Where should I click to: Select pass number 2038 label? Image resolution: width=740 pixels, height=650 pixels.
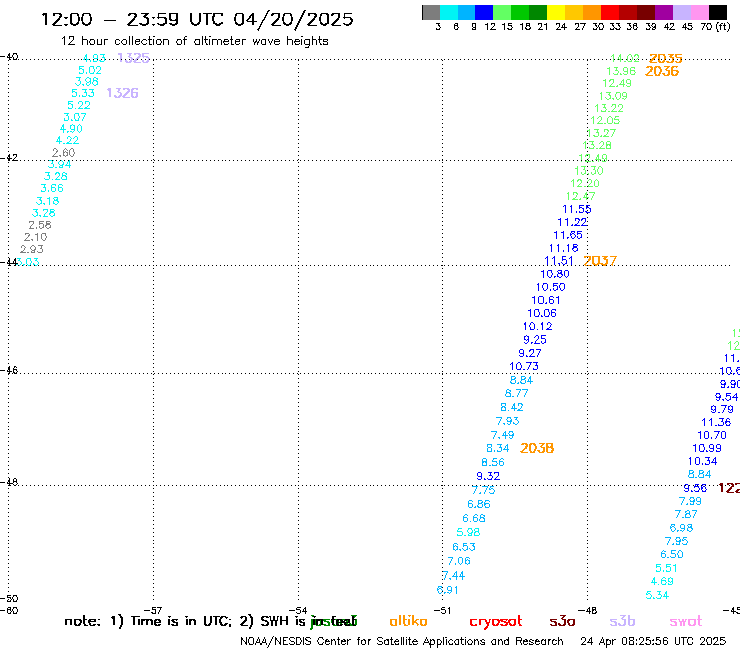pos(537,448)
